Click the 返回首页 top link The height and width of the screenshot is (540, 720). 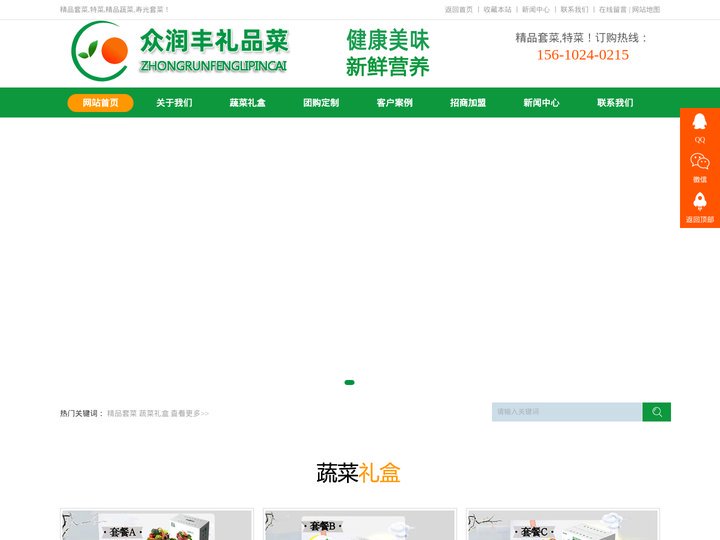coord(459,10)
